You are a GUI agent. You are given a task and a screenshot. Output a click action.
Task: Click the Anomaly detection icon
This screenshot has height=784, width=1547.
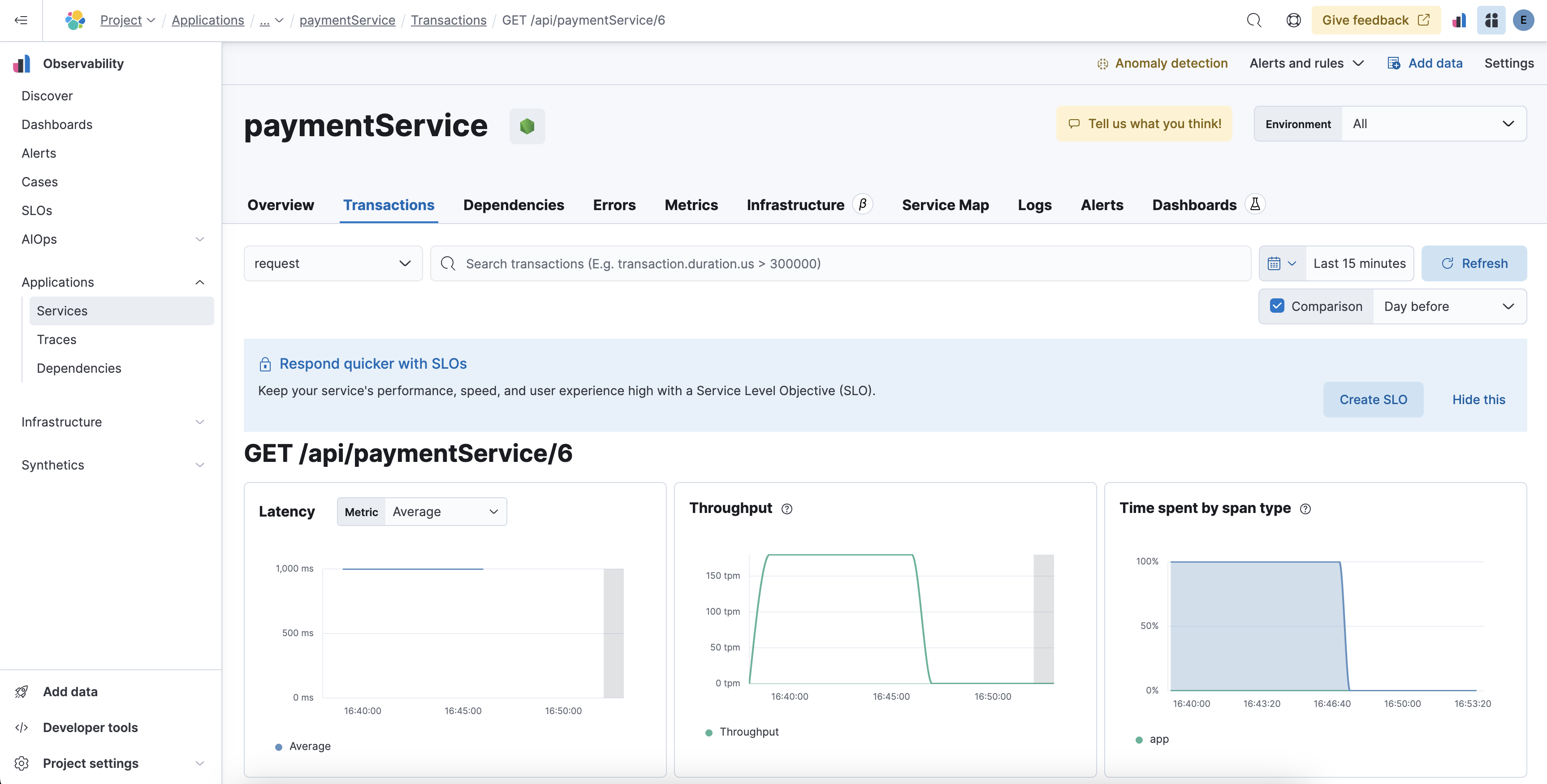coord(1102,64)
